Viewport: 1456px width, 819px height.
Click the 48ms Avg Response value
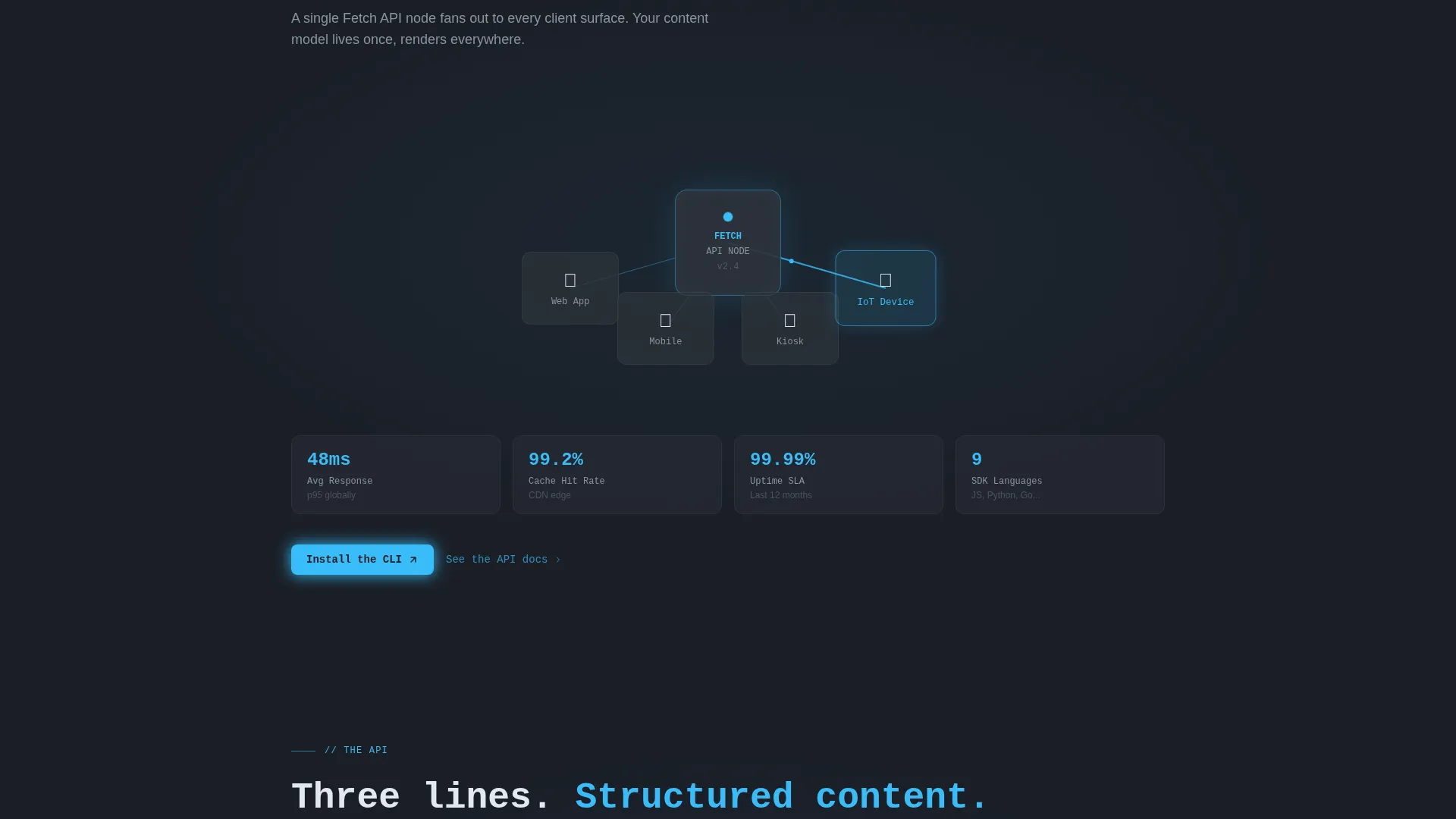(x=328, y=460)
